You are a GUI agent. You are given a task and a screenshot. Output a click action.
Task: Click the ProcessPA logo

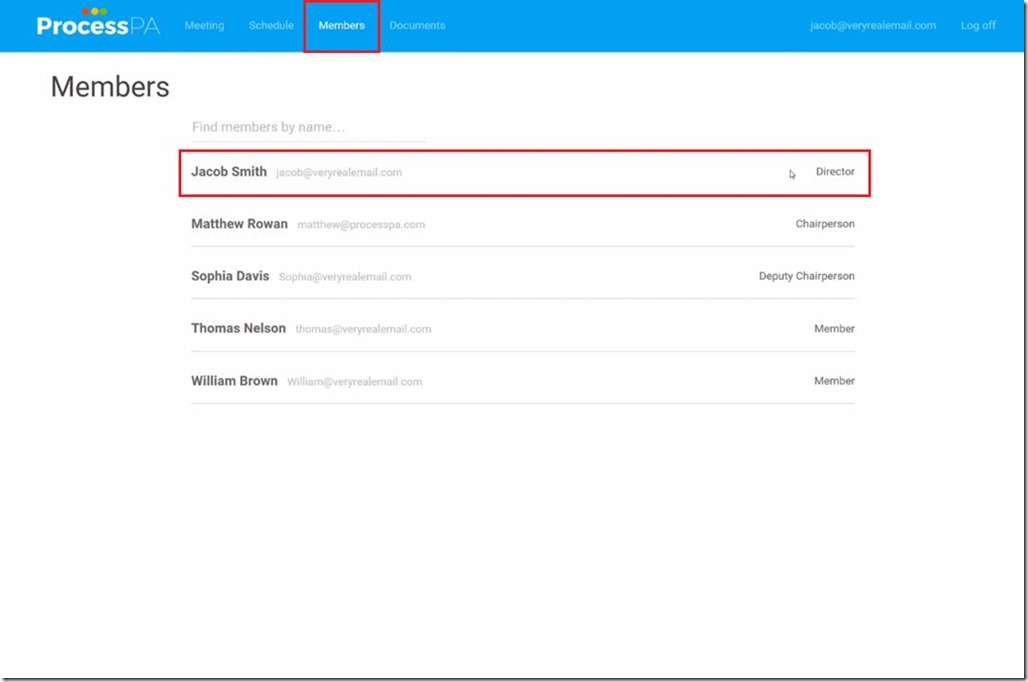pyautogui.click(x=97, y=25)
